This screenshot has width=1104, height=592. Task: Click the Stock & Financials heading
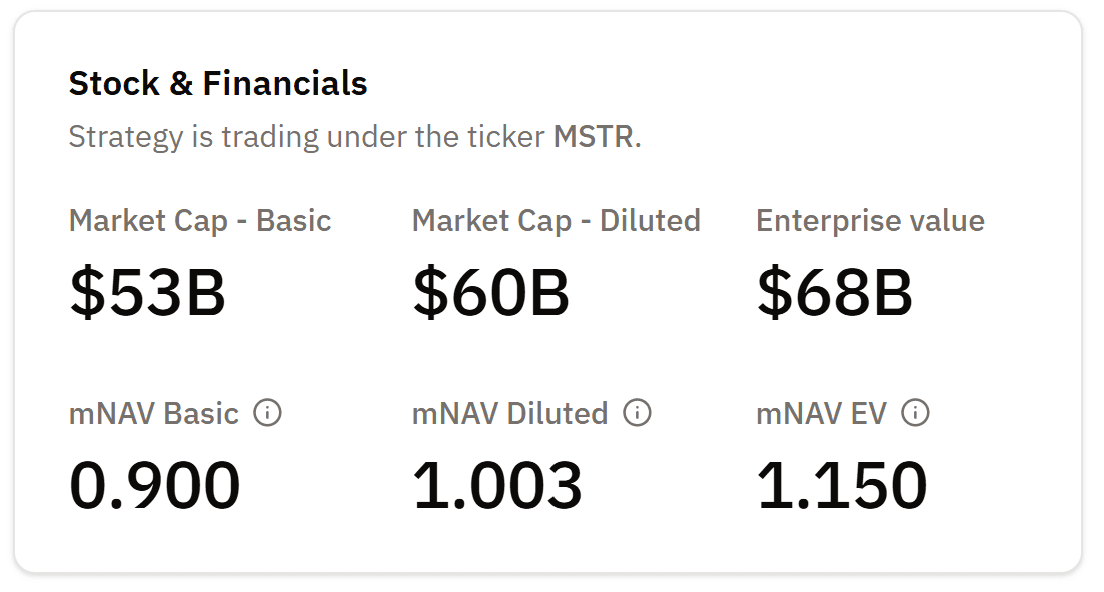point(218,84)
